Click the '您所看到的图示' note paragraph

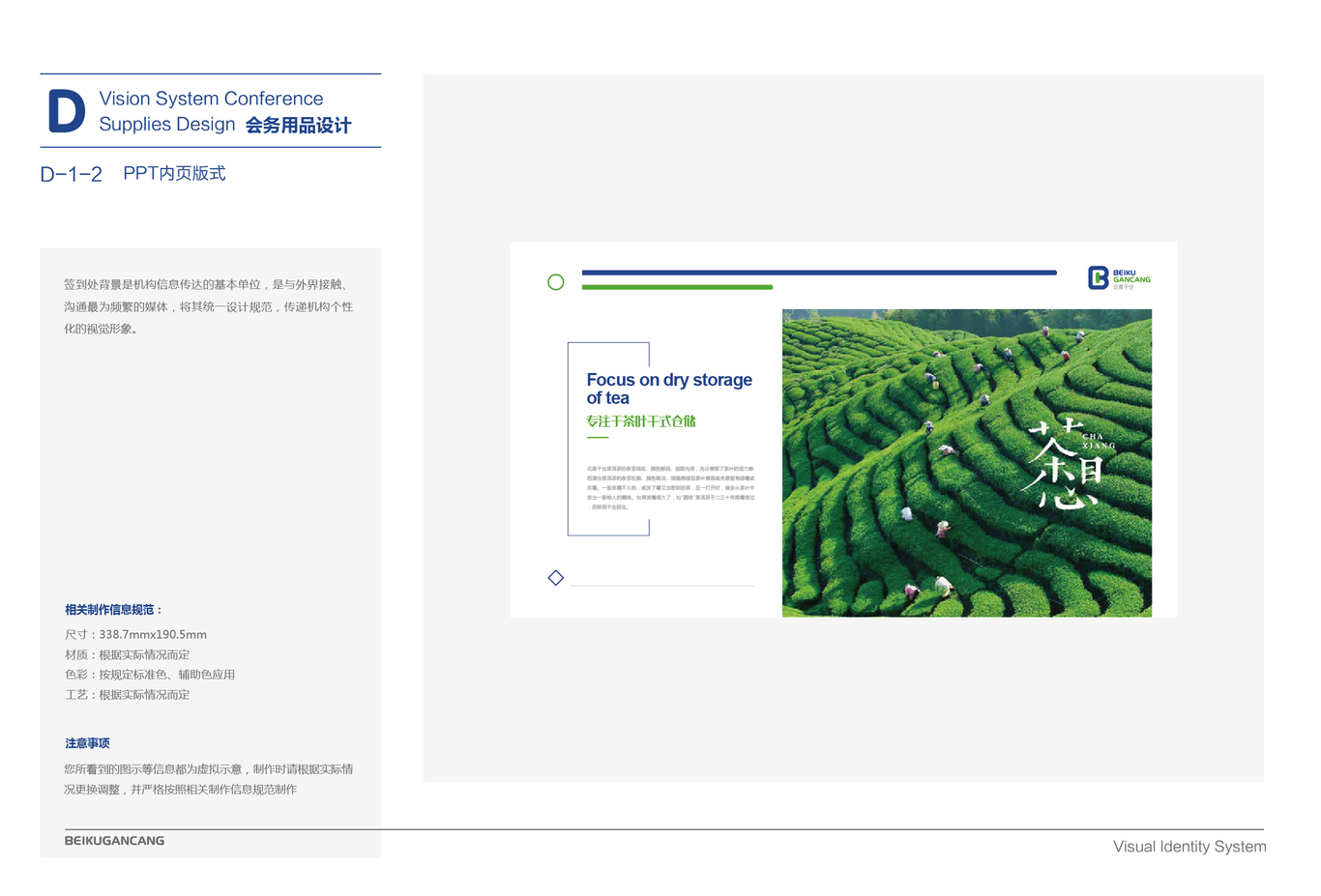click(209, 779)
